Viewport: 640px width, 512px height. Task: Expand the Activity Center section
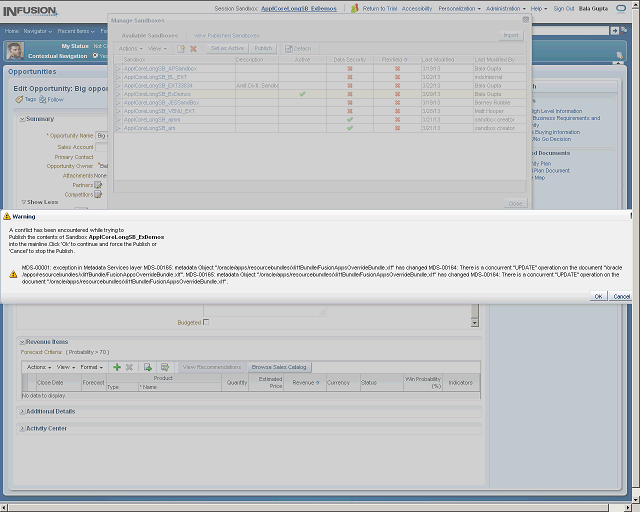click(46, 428)
